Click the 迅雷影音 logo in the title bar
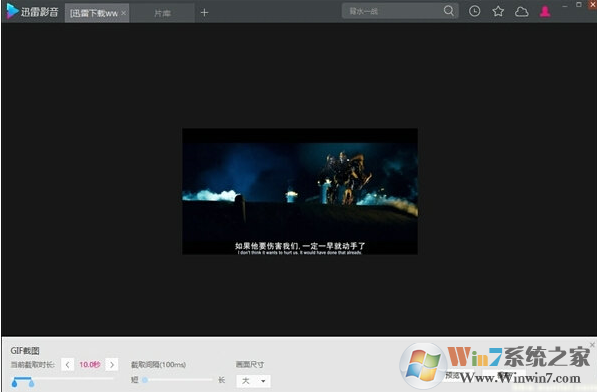The image size is (597, 392). click(32, 11)
